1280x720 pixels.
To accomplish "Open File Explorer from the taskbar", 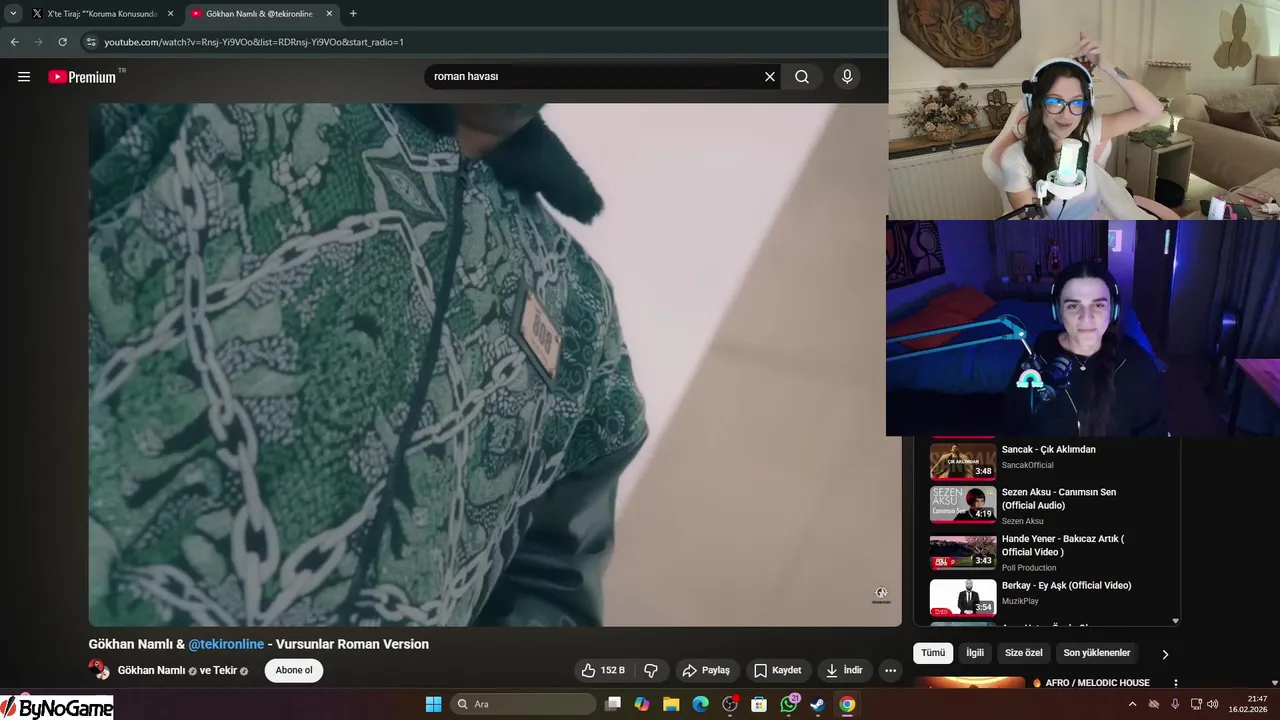I will click(x=671, y=704).
